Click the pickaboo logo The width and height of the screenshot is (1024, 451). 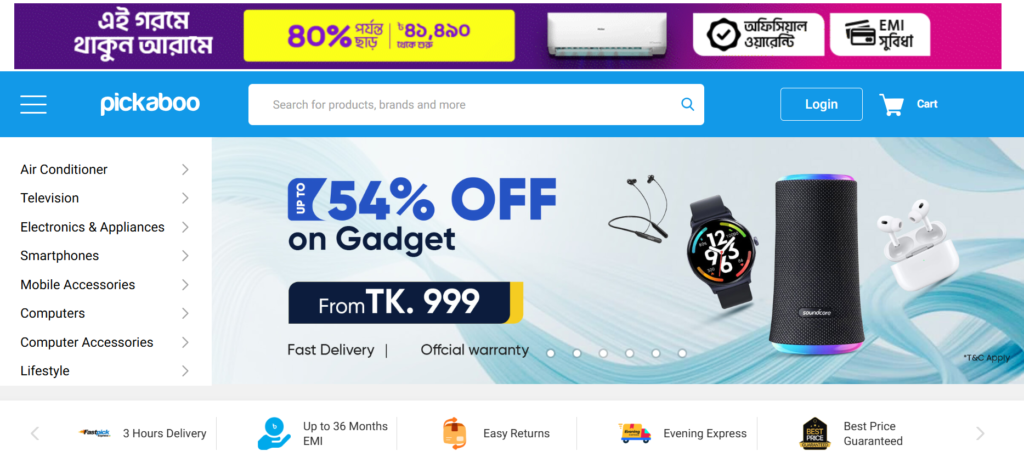[150, 104]
